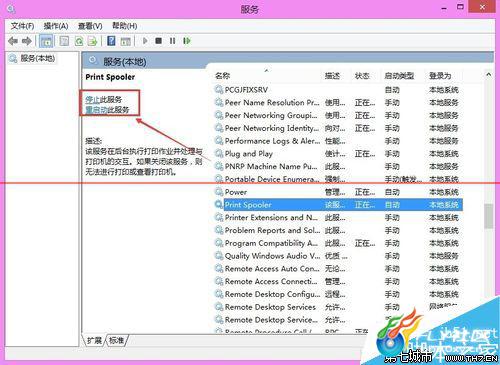500x365 pixels.
Task: Click the 停止 link to stop service
Action: (x=93, y=99)
